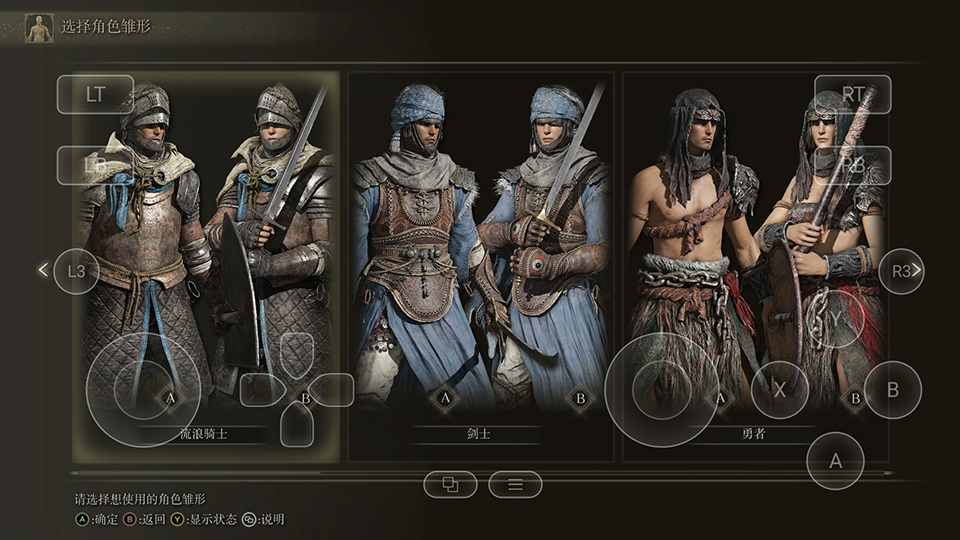Choose body type B for 剑士
Viewport: 960px width, 540px height.
[x=580, y=399]
